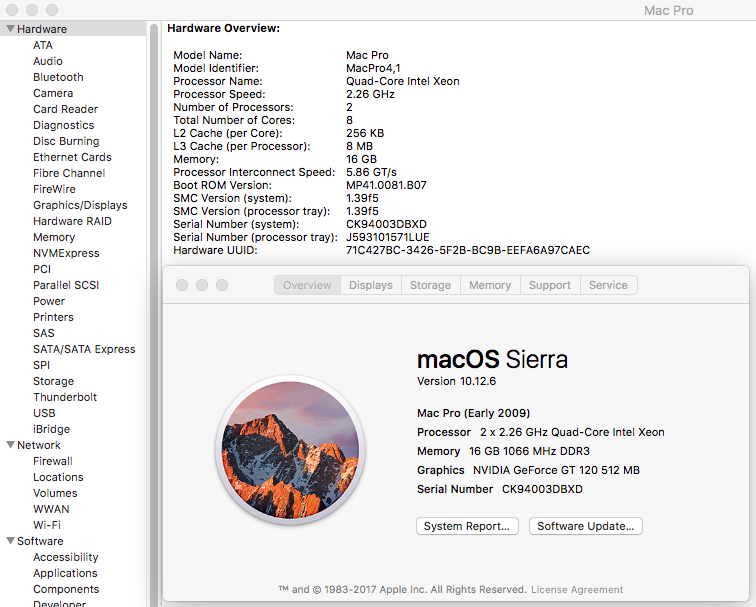
Task: Minimize the About This Mac window
Action: pos(202,285)
